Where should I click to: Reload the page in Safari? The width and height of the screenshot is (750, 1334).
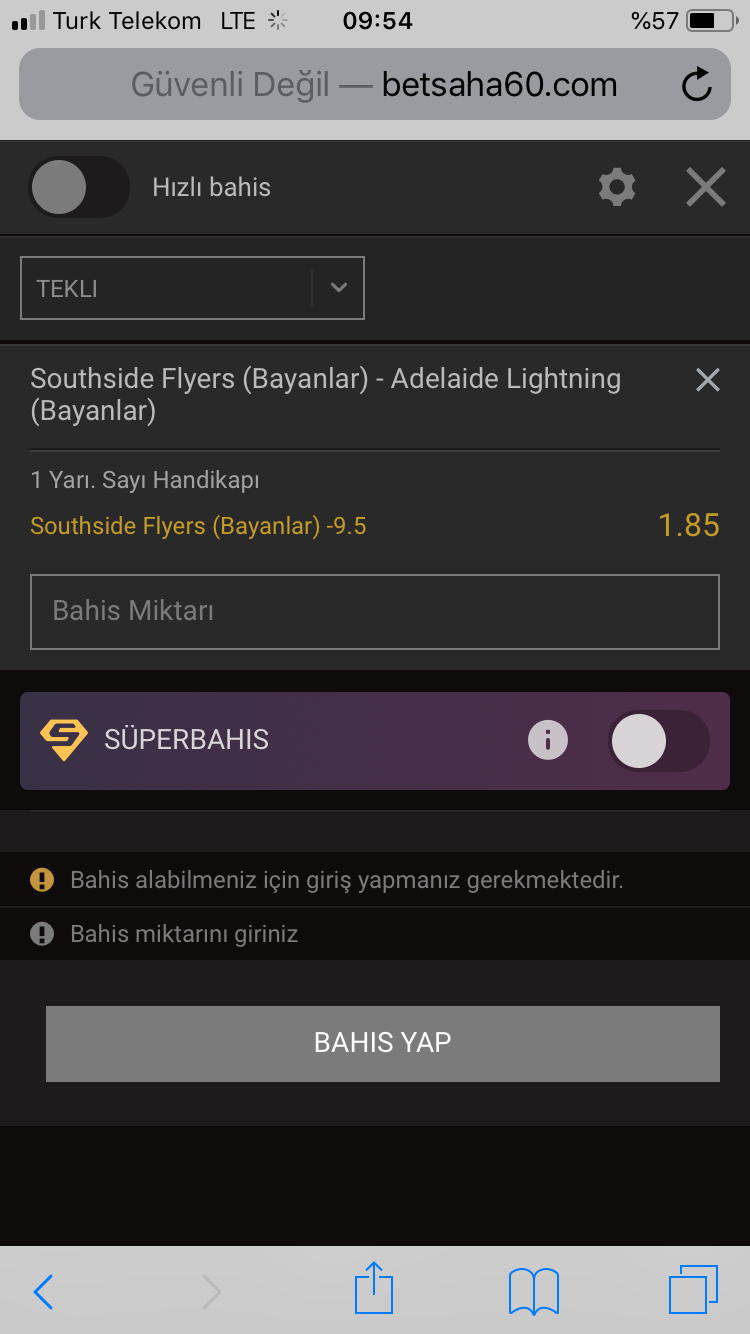pyautogui.click(x=697, y=85)
